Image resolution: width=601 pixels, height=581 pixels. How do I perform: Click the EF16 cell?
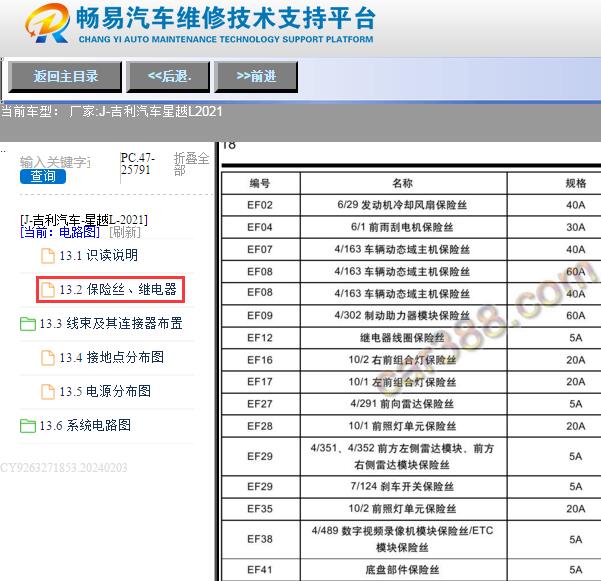click(x=260, y=360)
